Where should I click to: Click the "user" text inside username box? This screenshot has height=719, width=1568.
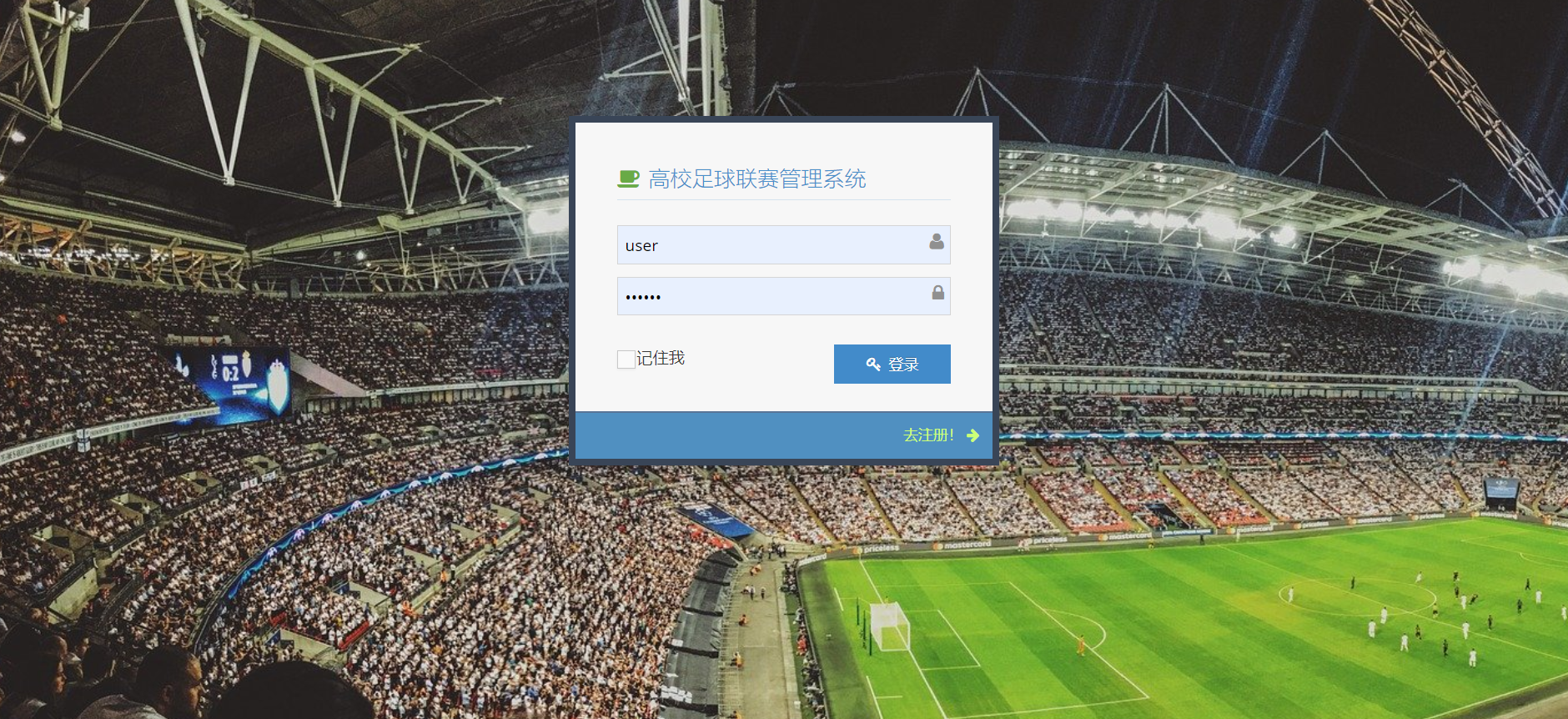(641, 246)
